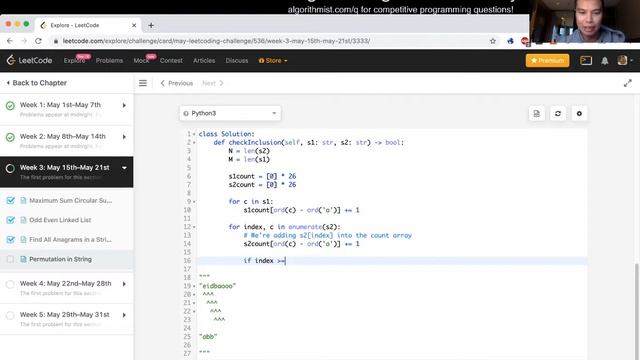Reset code with the refresh icon
Image resolution: width=640 pixels, height=360 pixels.
click(558, 113)
